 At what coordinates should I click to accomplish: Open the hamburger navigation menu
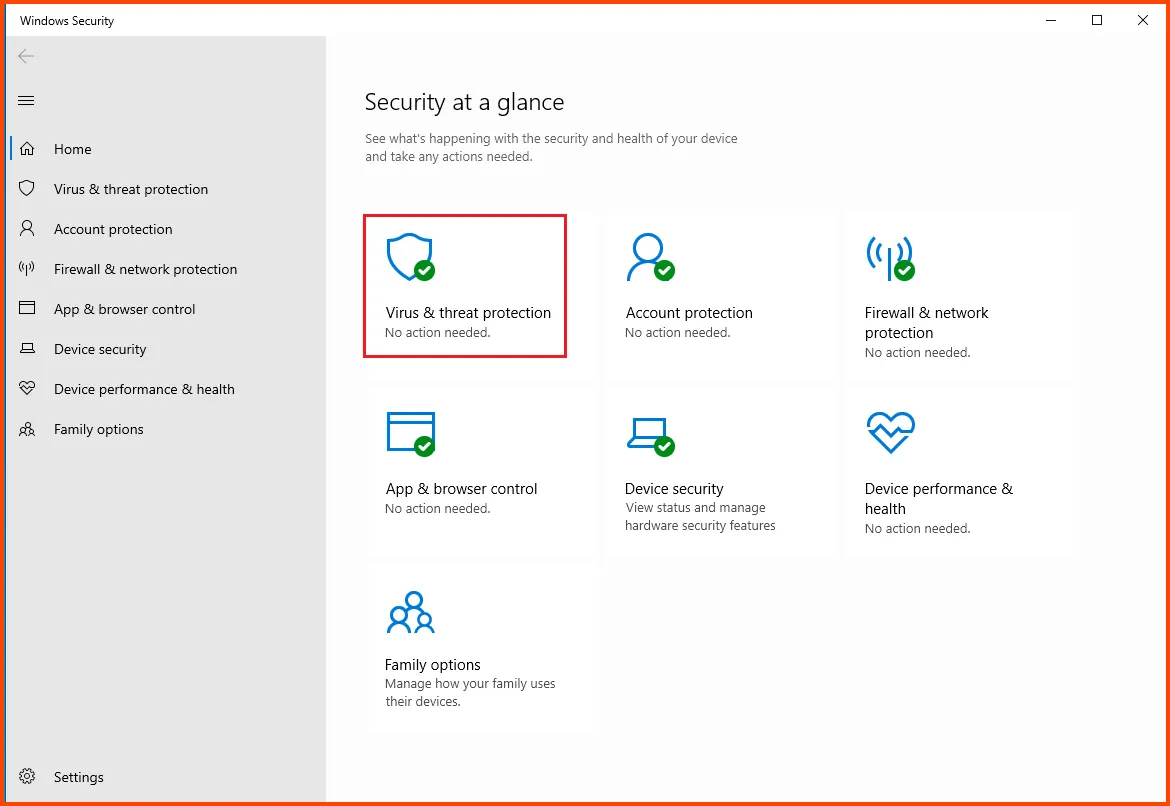tap(26, 101)
